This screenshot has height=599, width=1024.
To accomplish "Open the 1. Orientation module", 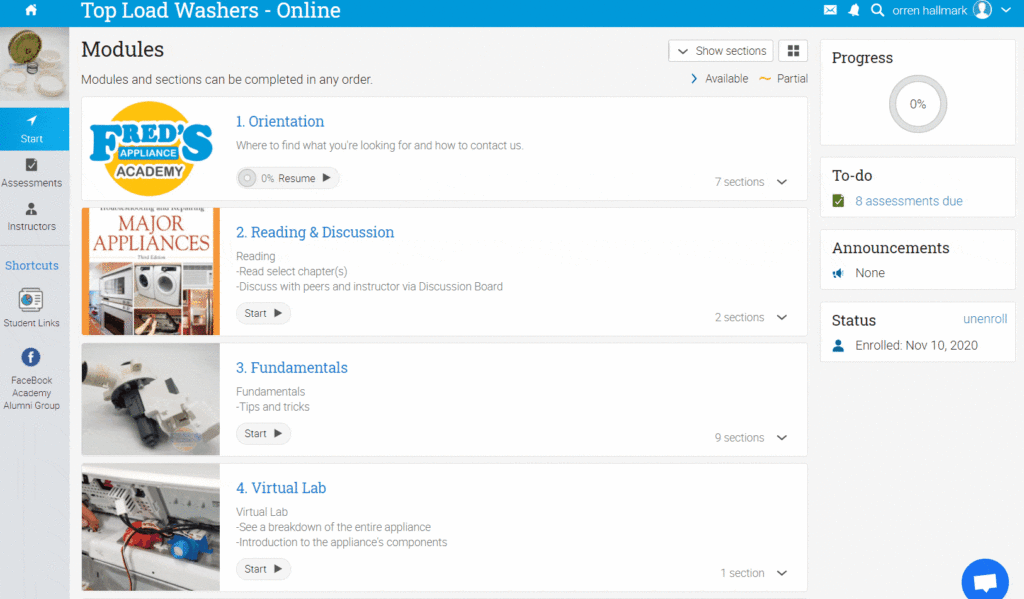I will tap(280, 121).
